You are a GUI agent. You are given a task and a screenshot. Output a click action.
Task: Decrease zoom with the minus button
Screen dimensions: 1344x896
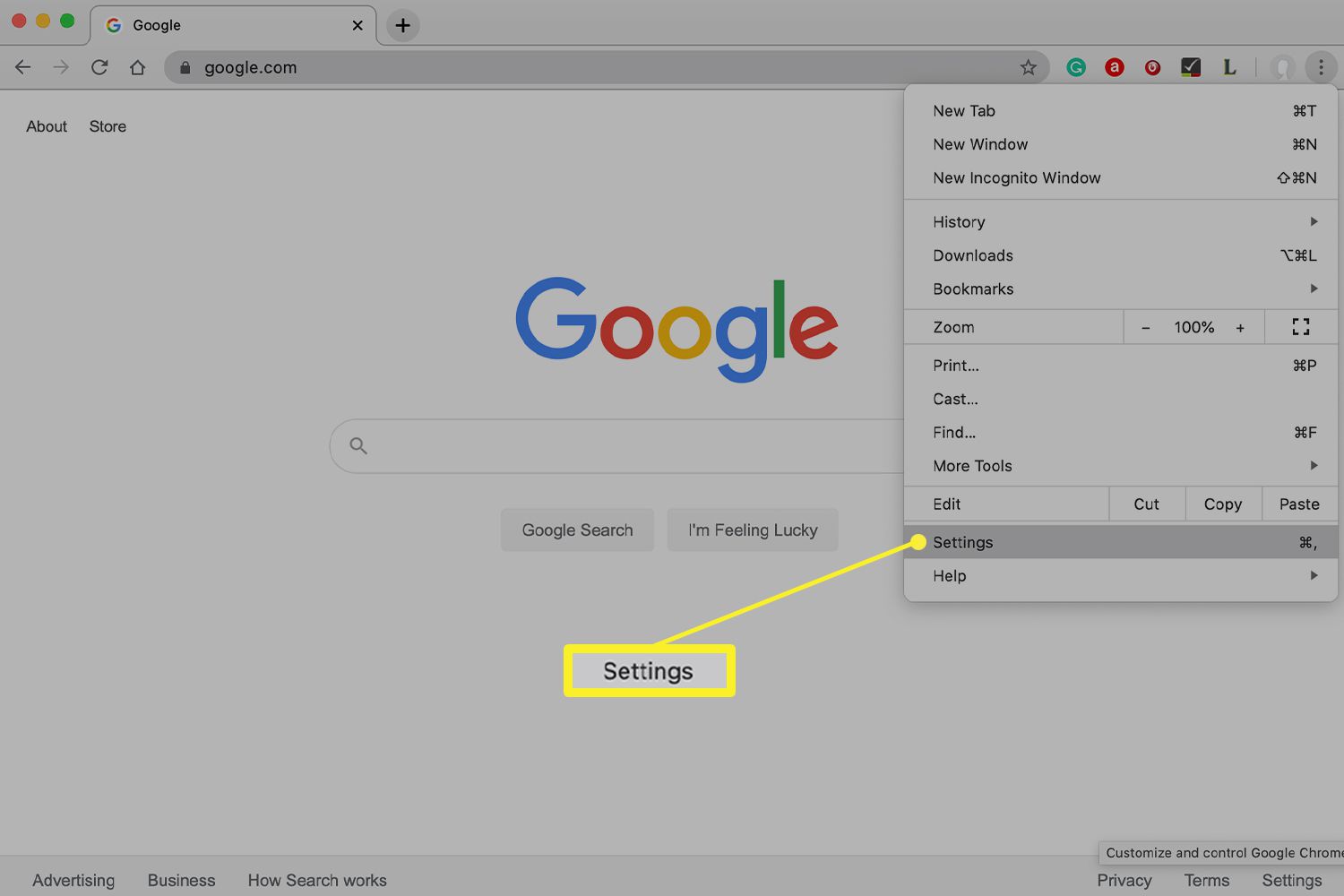pyautogui.click(x=1145, y=328)
